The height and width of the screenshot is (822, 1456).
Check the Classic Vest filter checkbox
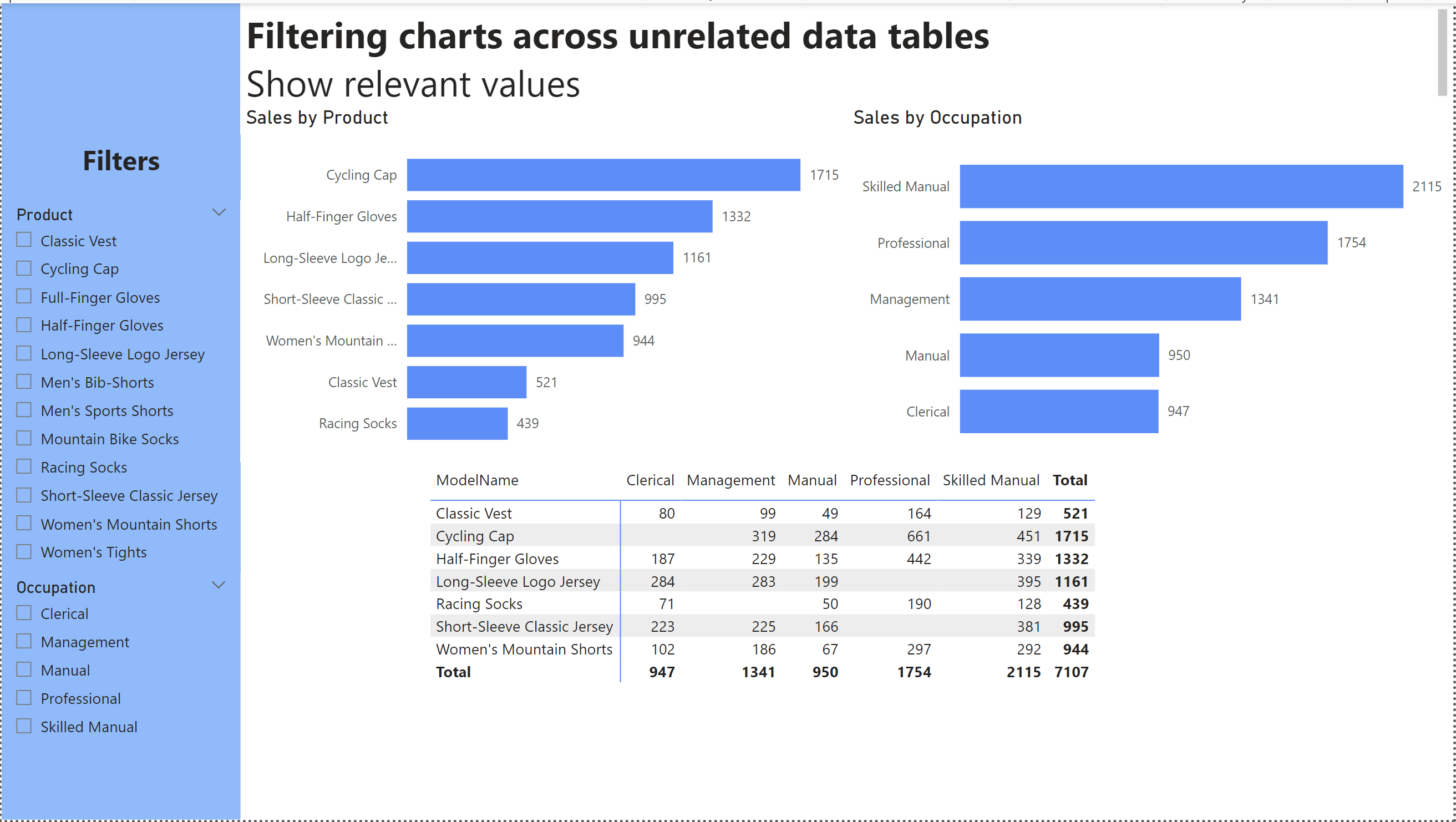coord(24,240)
